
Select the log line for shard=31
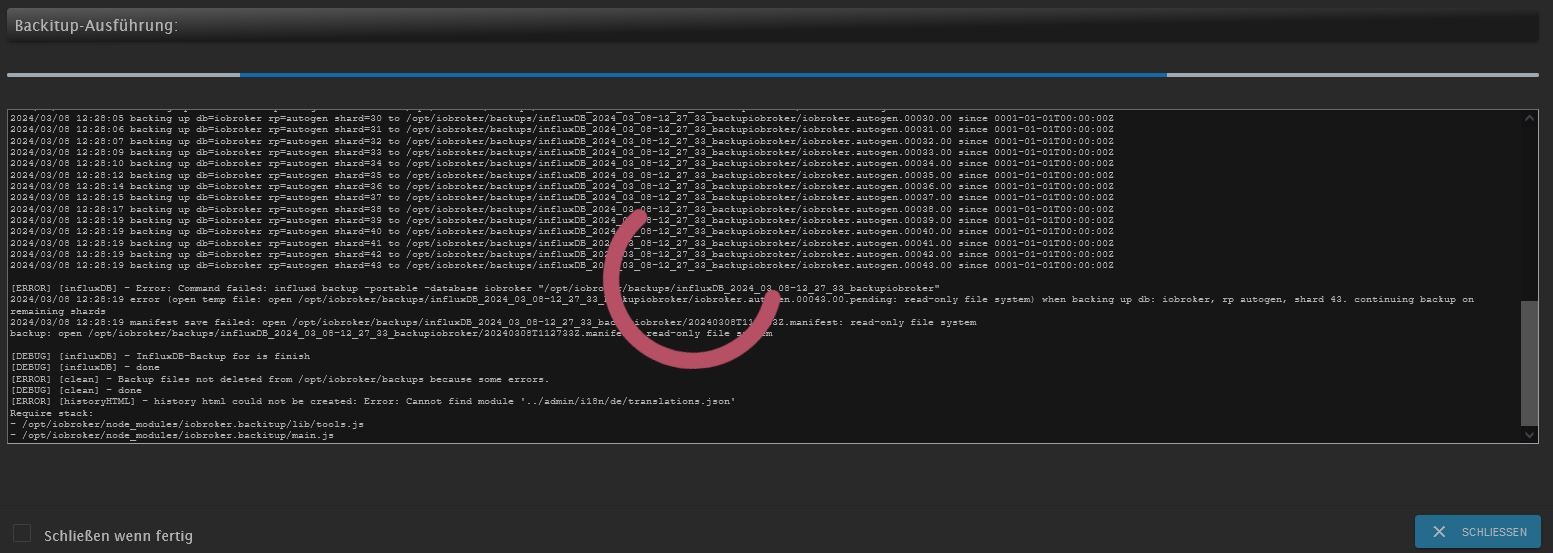pyautogui.click(x=561, y=130)
